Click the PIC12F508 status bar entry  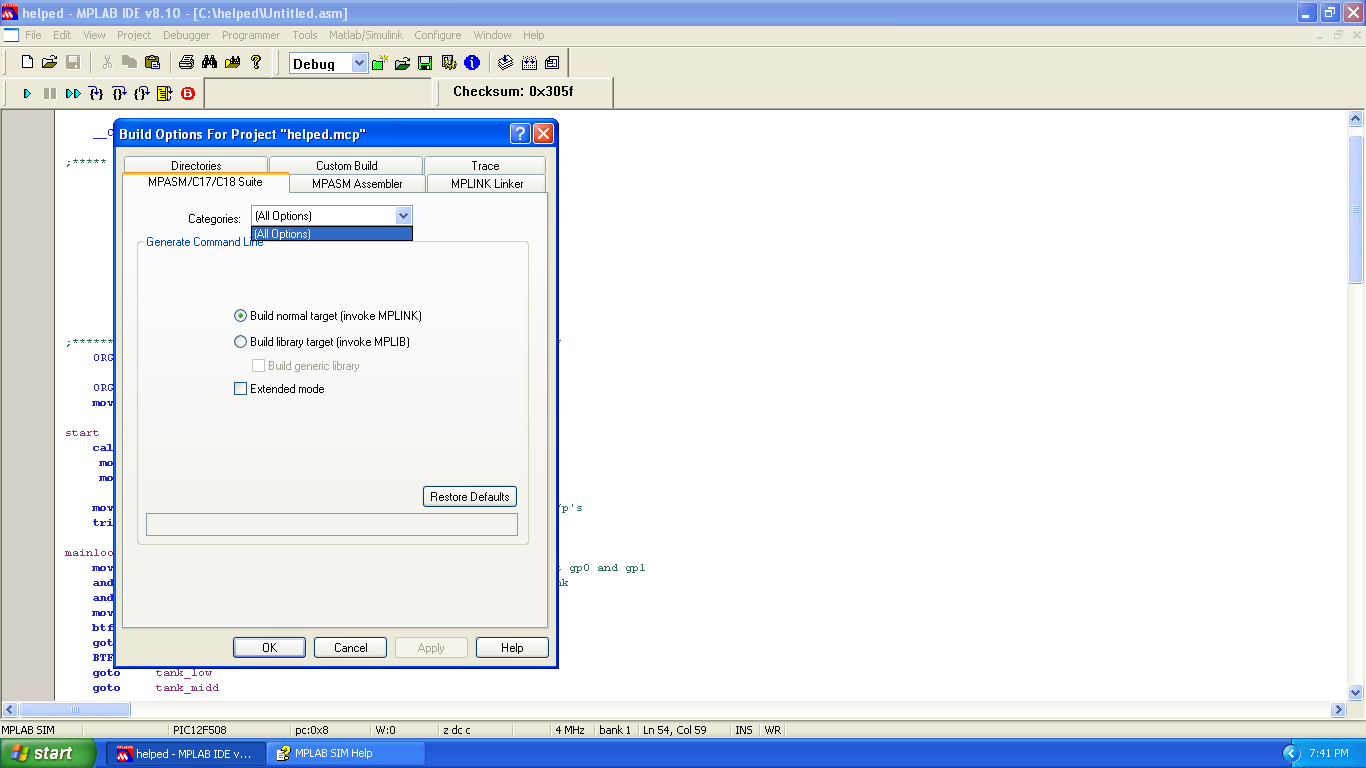[200, 730]
